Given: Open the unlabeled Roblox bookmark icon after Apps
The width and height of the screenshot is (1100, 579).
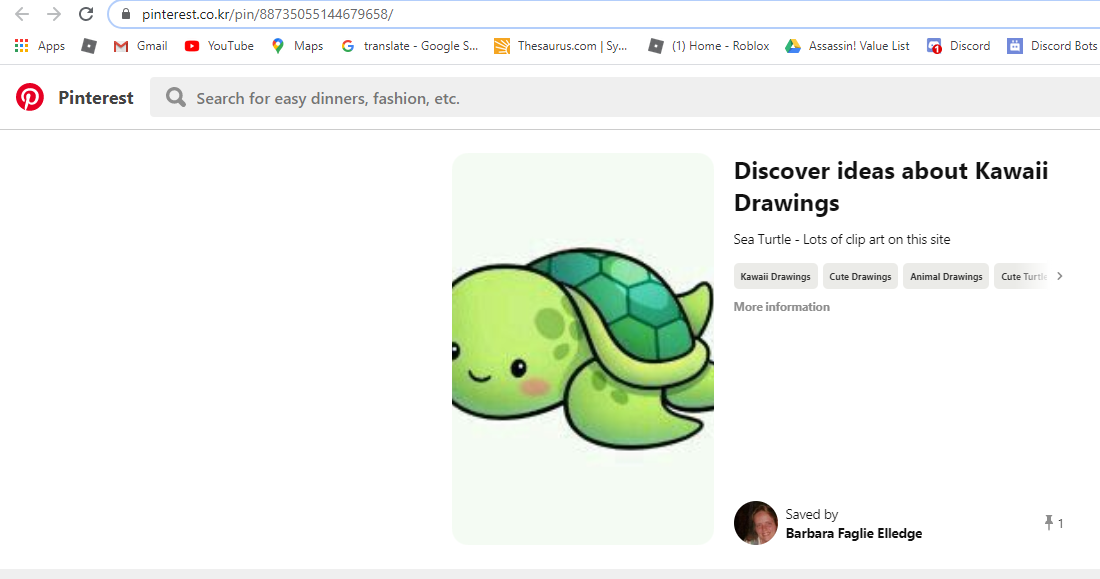Looking at the screenshot, I should pos(88,46).
